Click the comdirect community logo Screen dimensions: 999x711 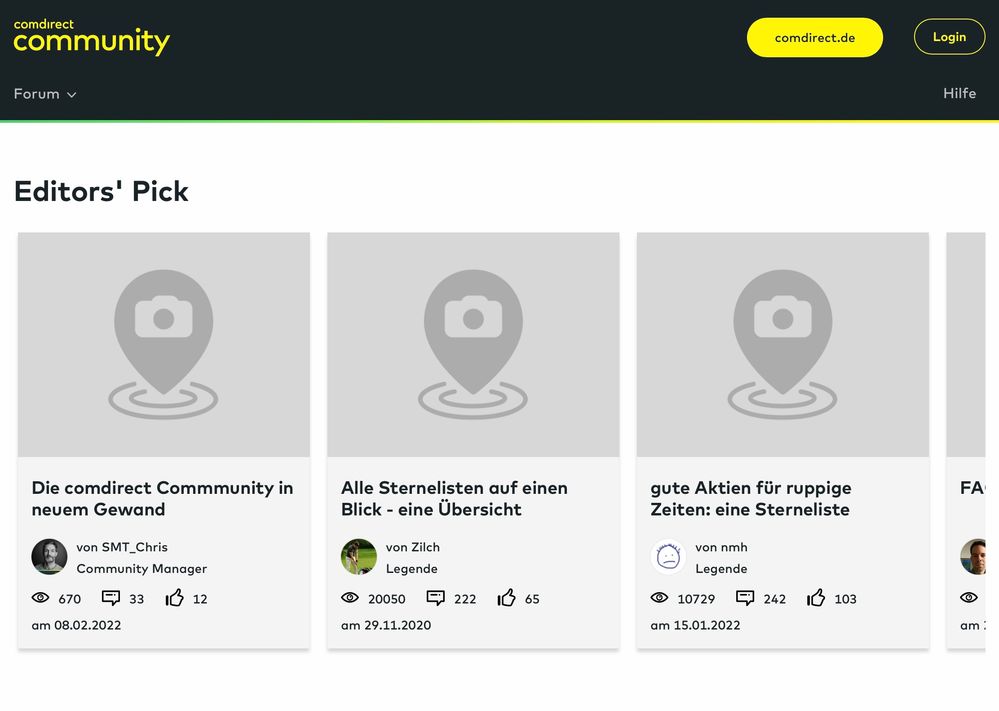(91, 37)
